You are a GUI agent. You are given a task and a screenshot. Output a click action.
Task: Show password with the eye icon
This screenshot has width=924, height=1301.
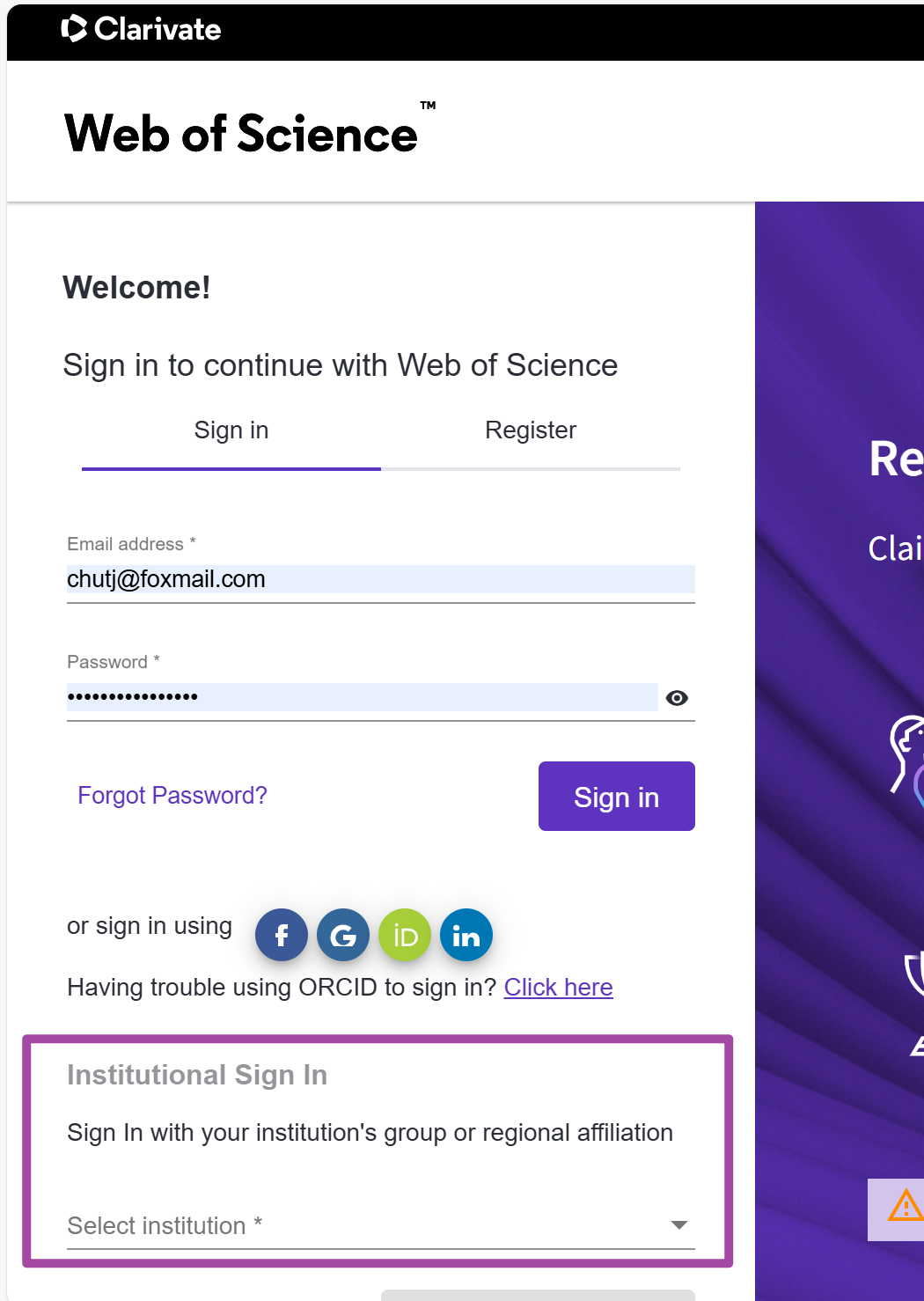coord(677,698)
